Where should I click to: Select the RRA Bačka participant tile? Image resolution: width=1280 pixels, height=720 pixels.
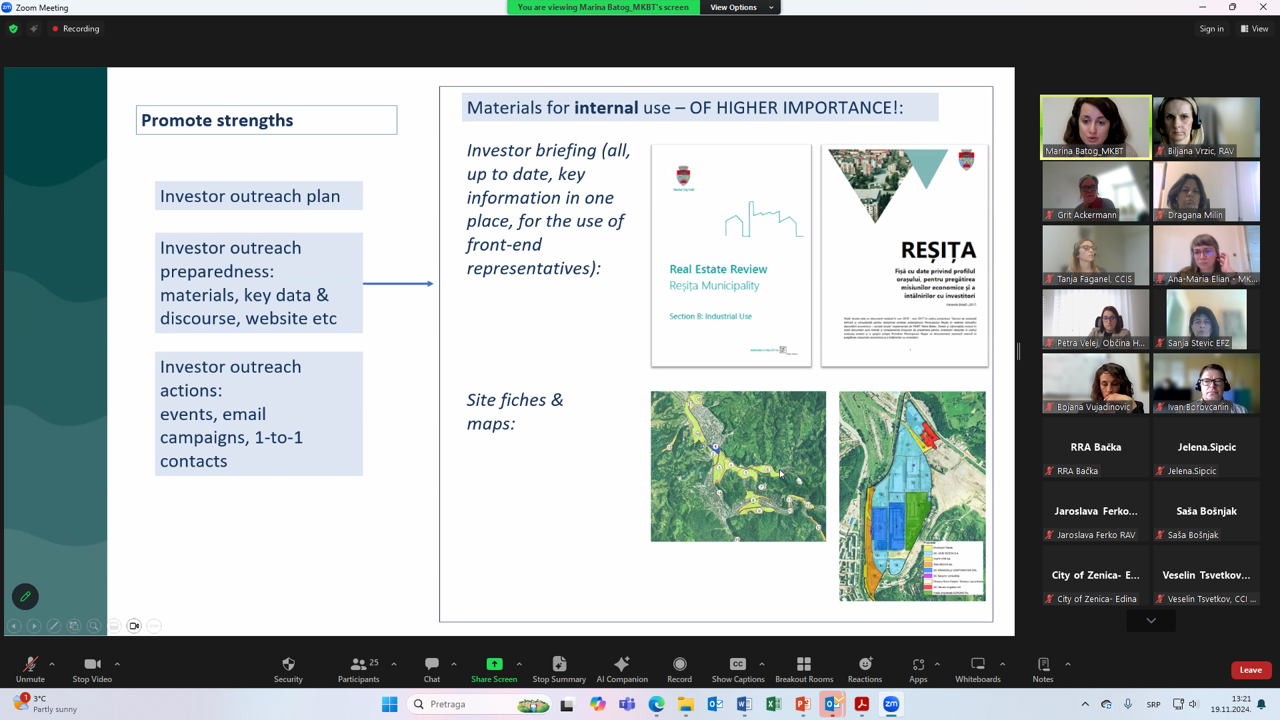1096,447
